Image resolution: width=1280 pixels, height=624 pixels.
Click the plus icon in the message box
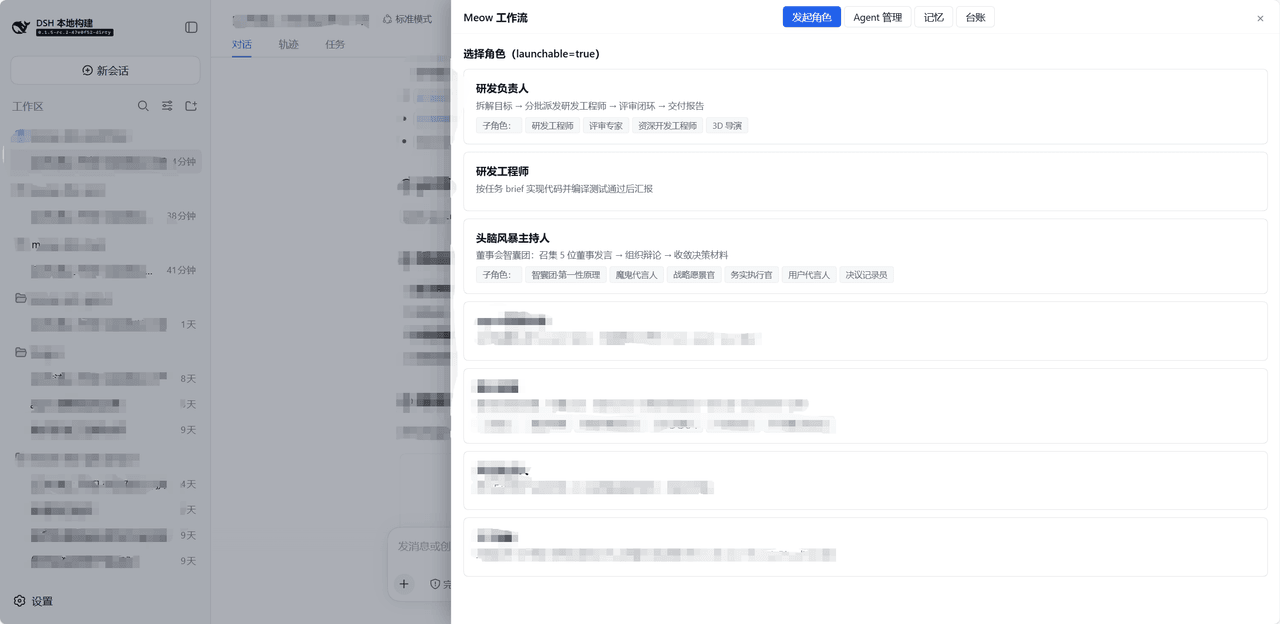point(403,584)
